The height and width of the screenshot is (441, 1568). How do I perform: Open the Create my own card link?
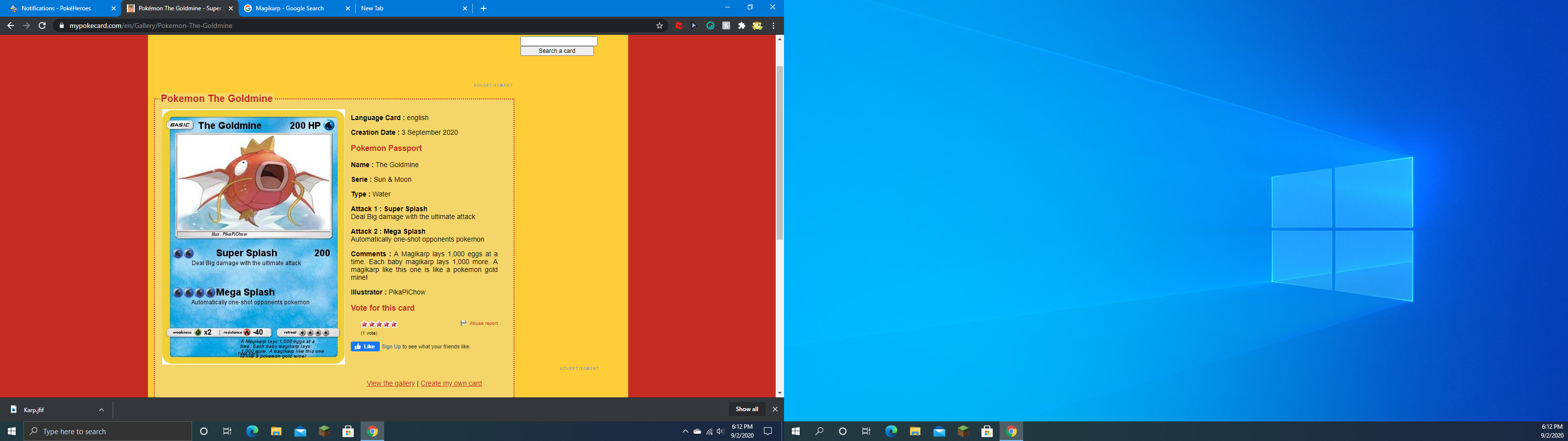tap(451, 383)
